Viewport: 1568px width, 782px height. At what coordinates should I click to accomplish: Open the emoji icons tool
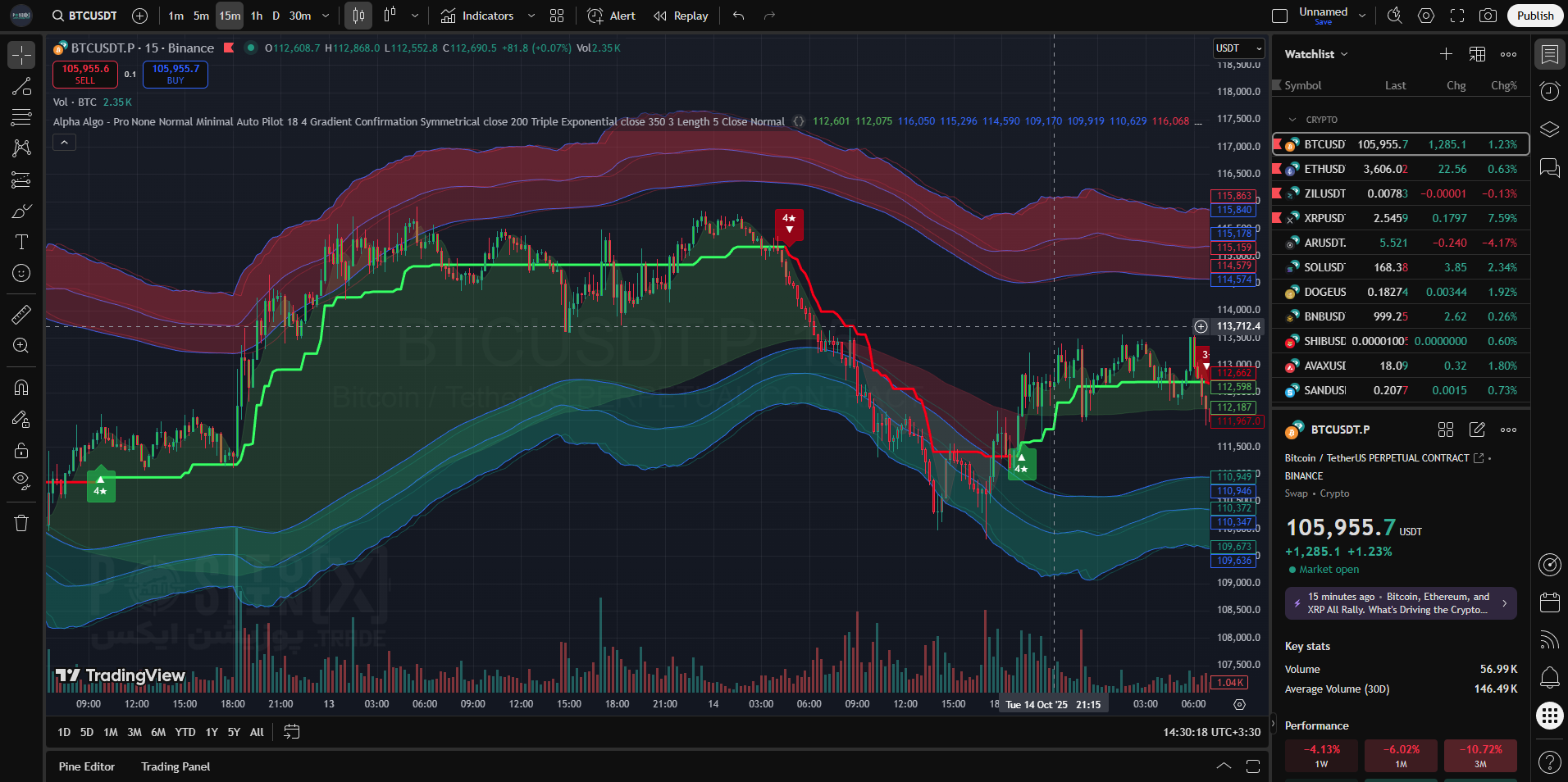coord(21,273)
